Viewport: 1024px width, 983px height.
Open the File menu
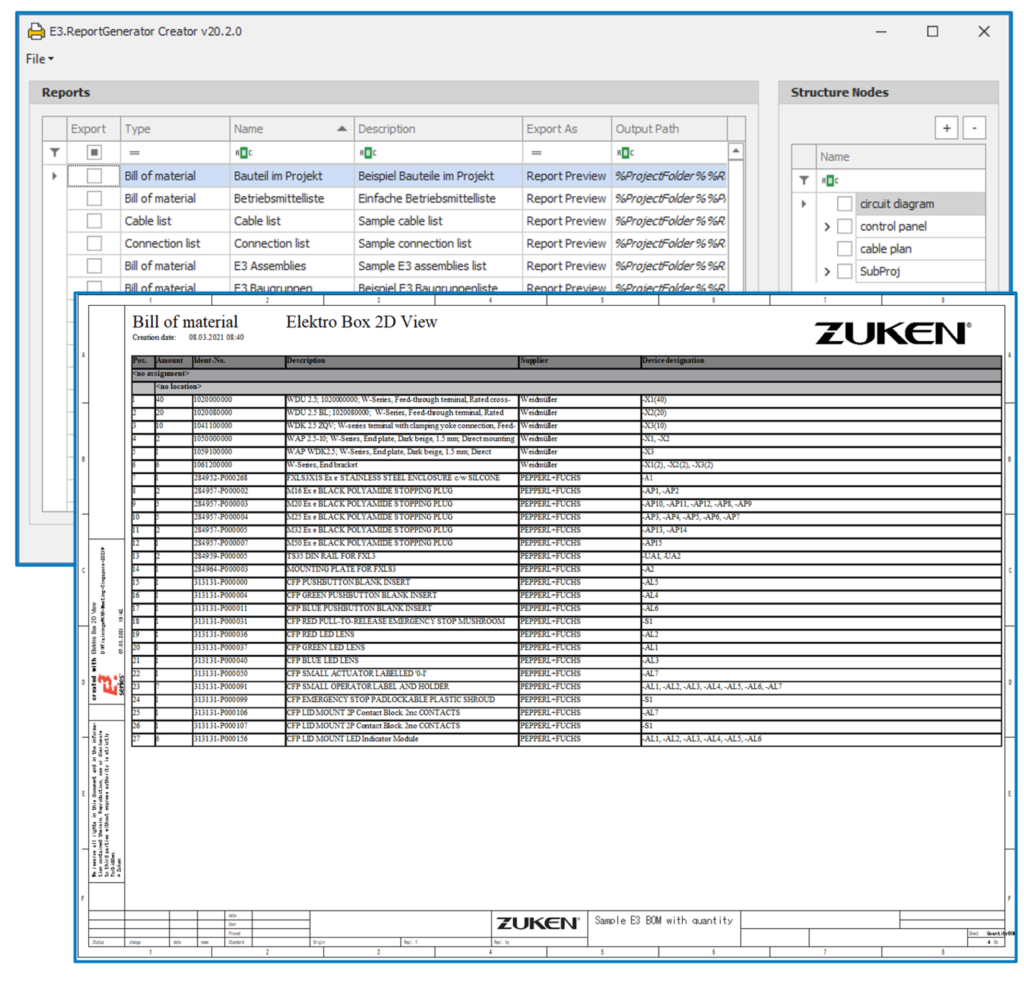(39, 59)
